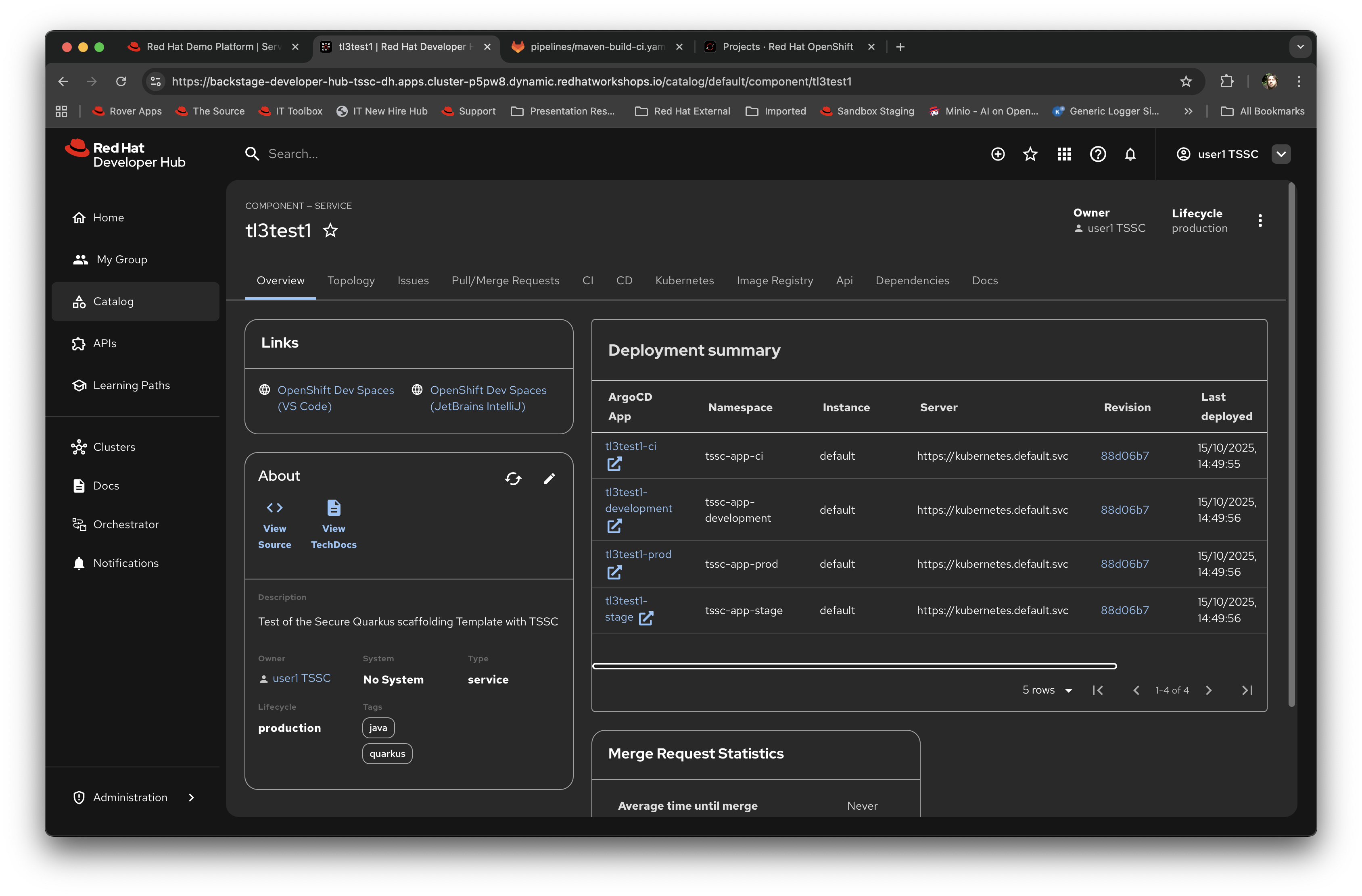Image resolution: width=1362 pixels, height=896 pixels.
Task: Click the create/register plus icon in header
Action: click(997, 153)
